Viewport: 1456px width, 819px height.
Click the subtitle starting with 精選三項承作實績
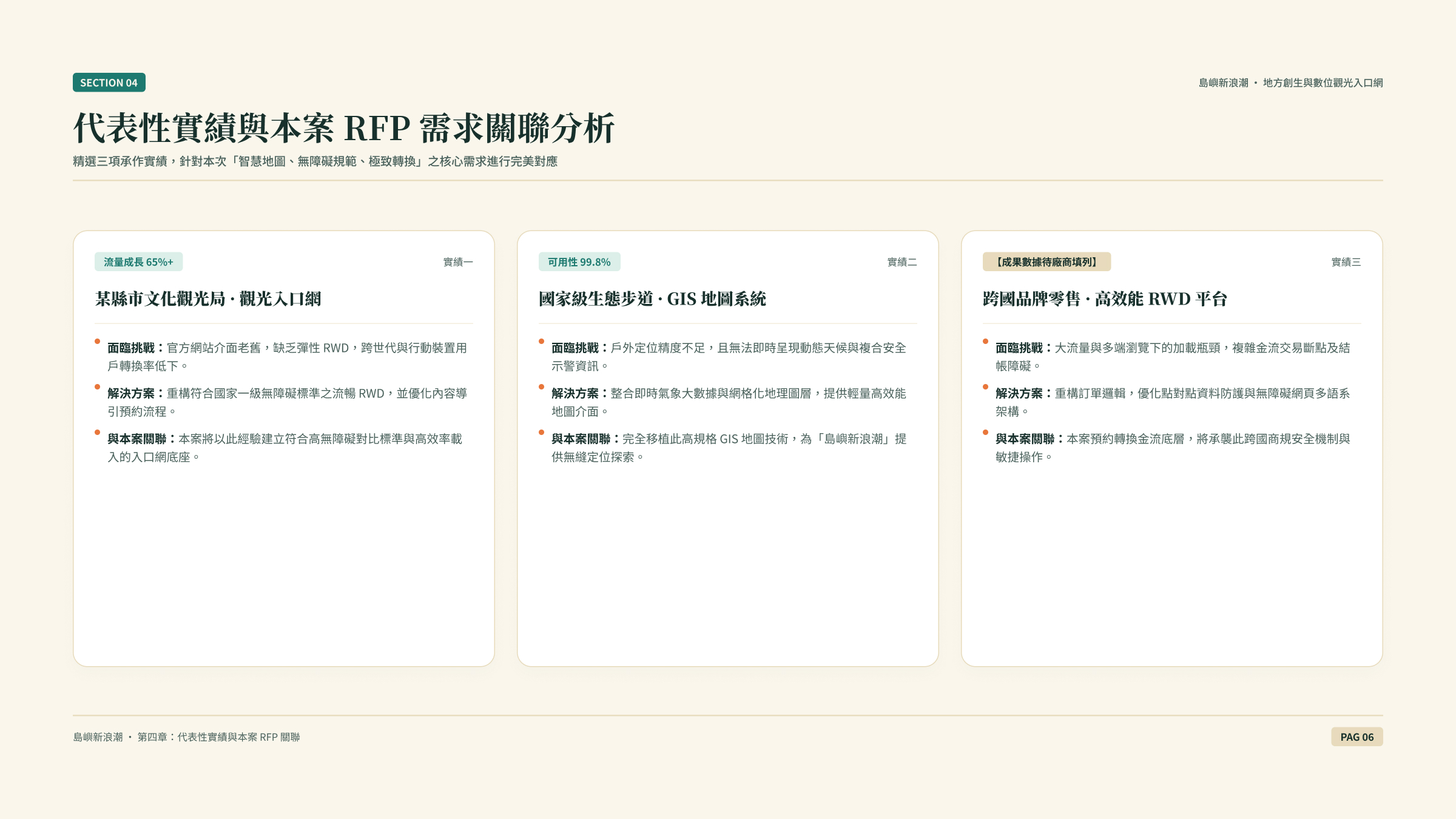coord(315,161)
